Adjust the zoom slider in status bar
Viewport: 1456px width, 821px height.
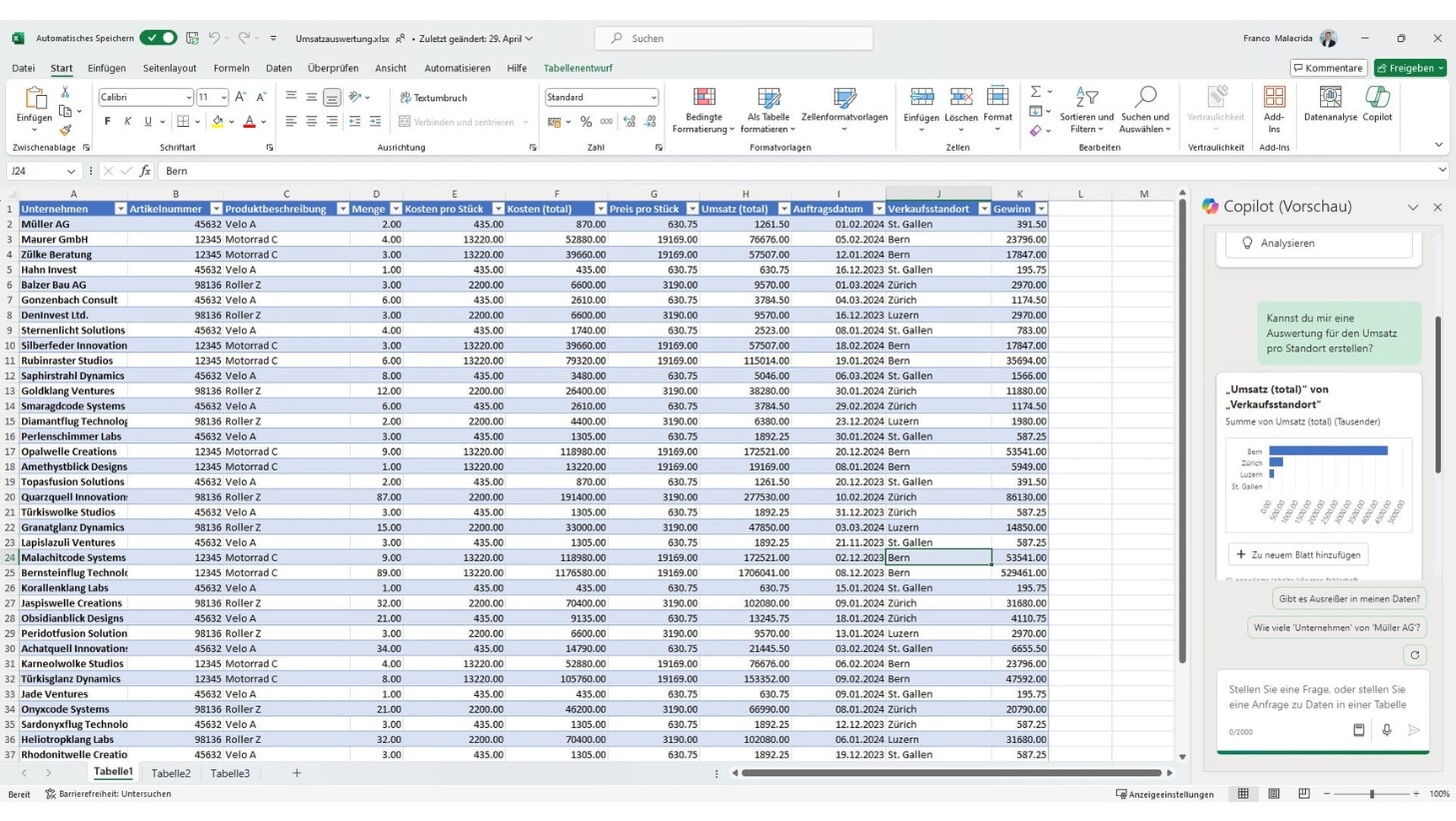pyautogui.click(x=1372, y=794)
